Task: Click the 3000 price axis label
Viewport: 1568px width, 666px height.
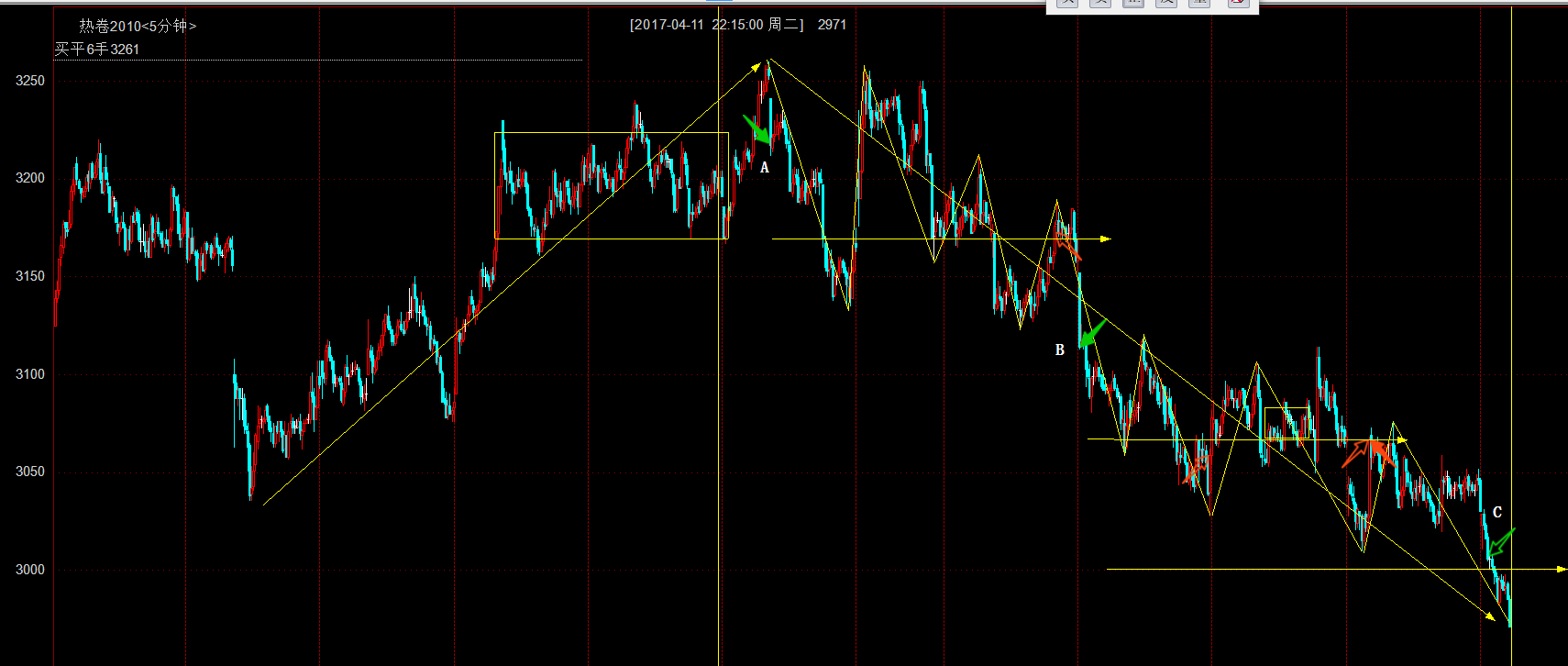Action: click(30, 570)
